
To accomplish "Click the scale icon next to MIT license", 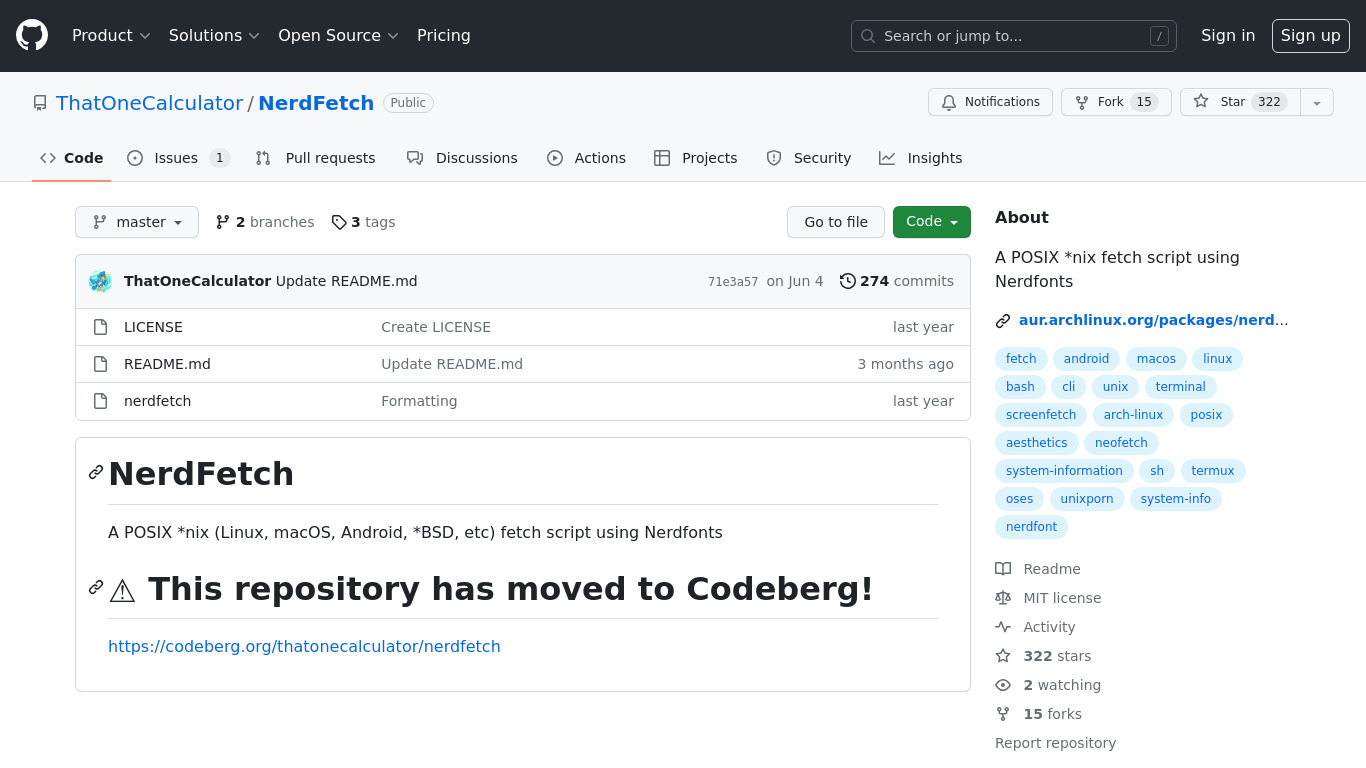I will coord(1003,598).
